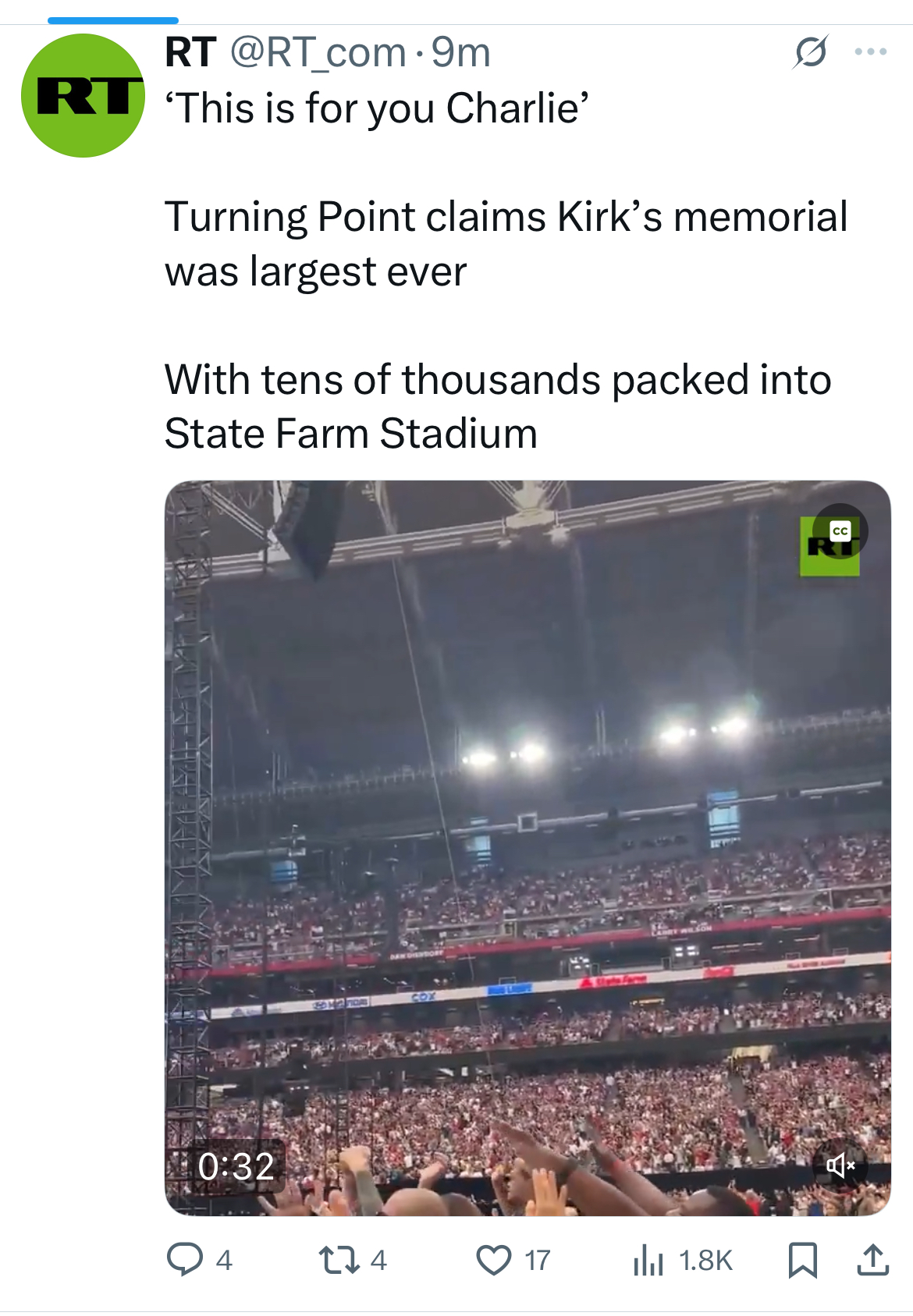Bookmark this RT post
Viewport: 913px width, 1316px height.
point(802,1259)
